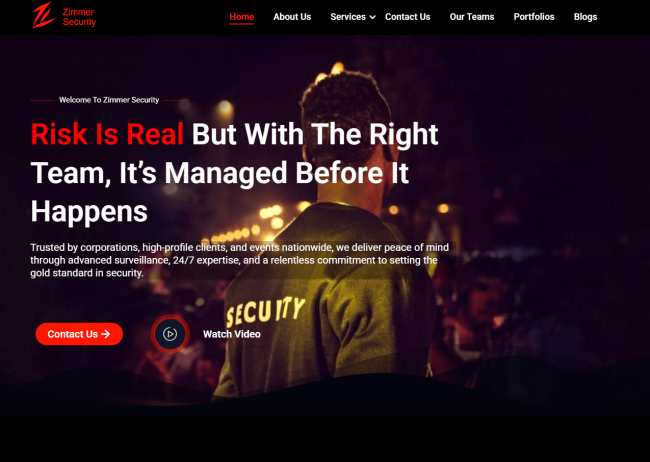The image size is (650, 462).
Task: Open the Blogs page
Action: 585,17
